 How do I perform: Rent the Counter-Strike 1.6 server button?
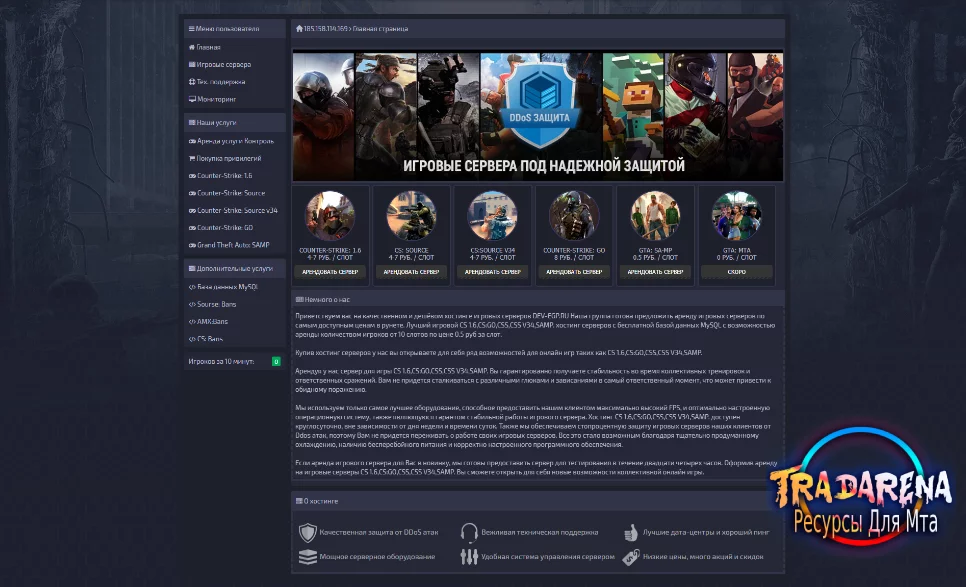click(330, 272)
